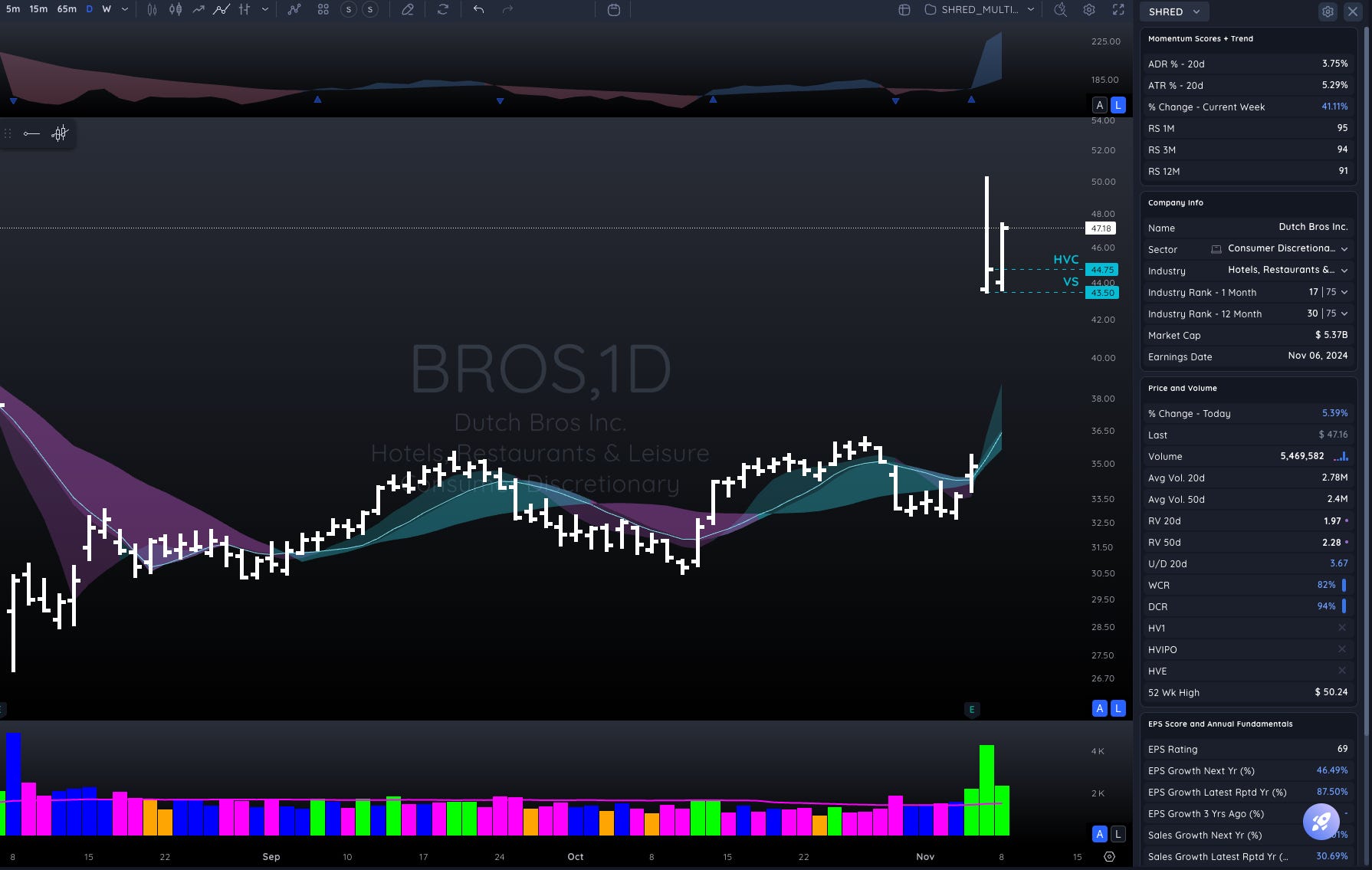1372x870 pixels.
Task: Select the line-with-arrow chart style icon
Action: point(199,9)
